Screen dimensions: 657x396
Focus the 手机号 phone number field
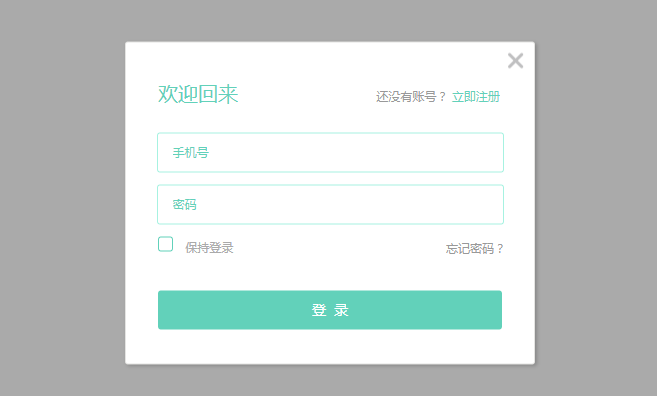[330, 153]
